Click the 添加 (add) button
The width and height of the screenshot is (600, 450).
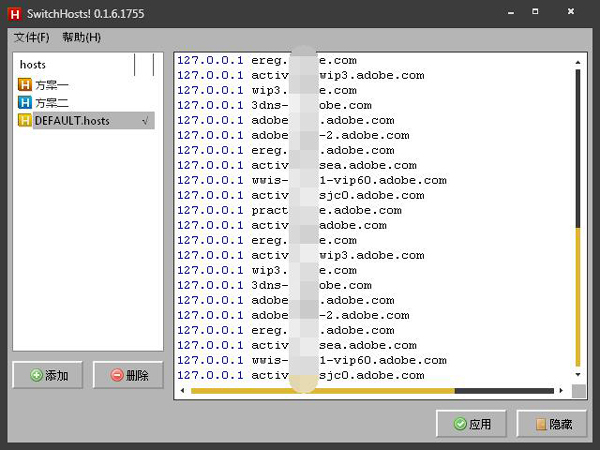click(x=48, y=375)
